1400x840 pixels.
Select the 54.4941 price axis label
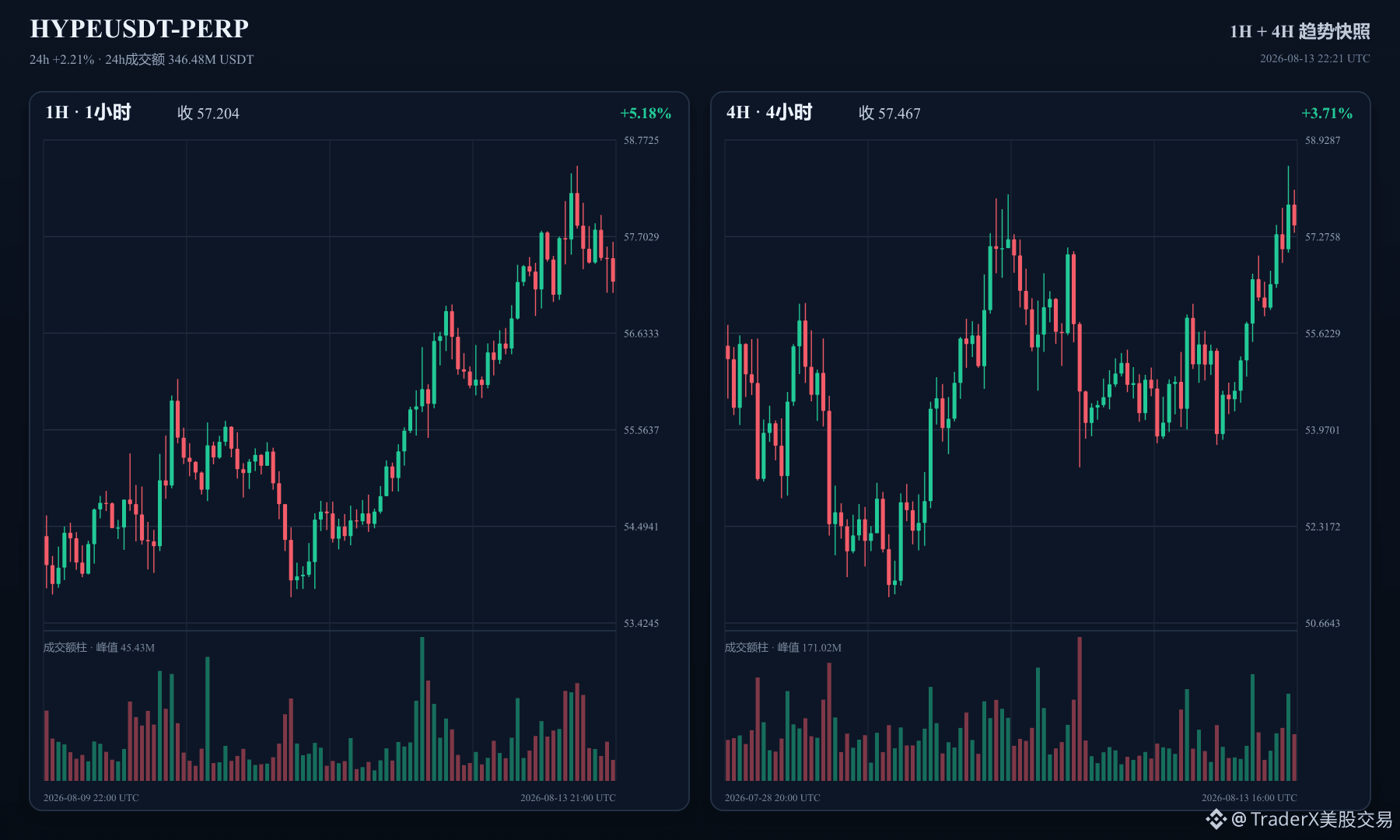641,527
